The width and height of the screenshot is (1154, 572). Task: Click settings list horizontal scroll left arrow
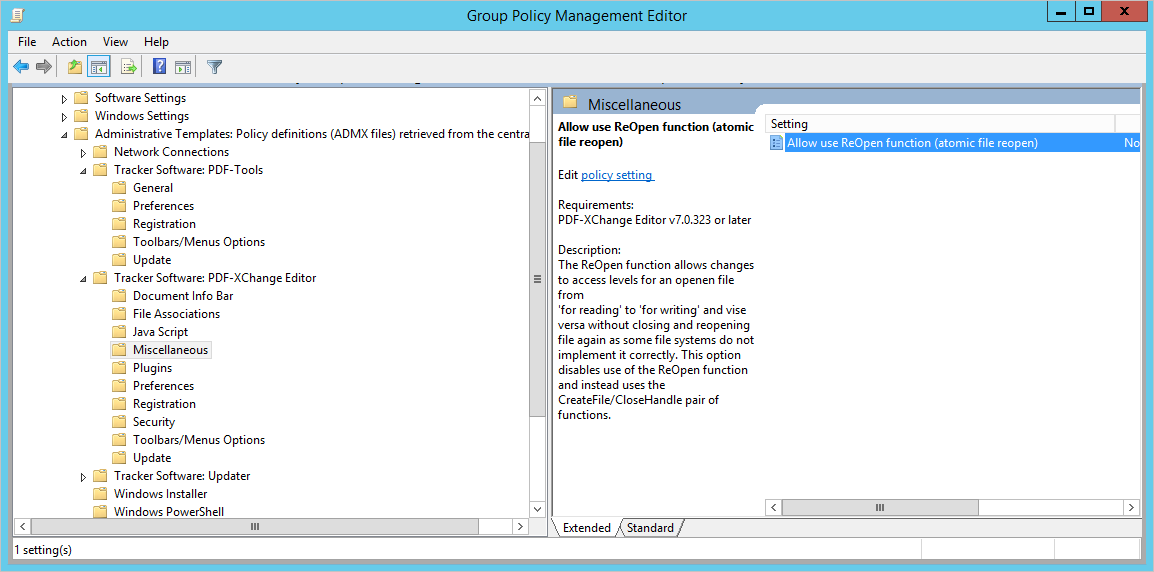point(774,507)
